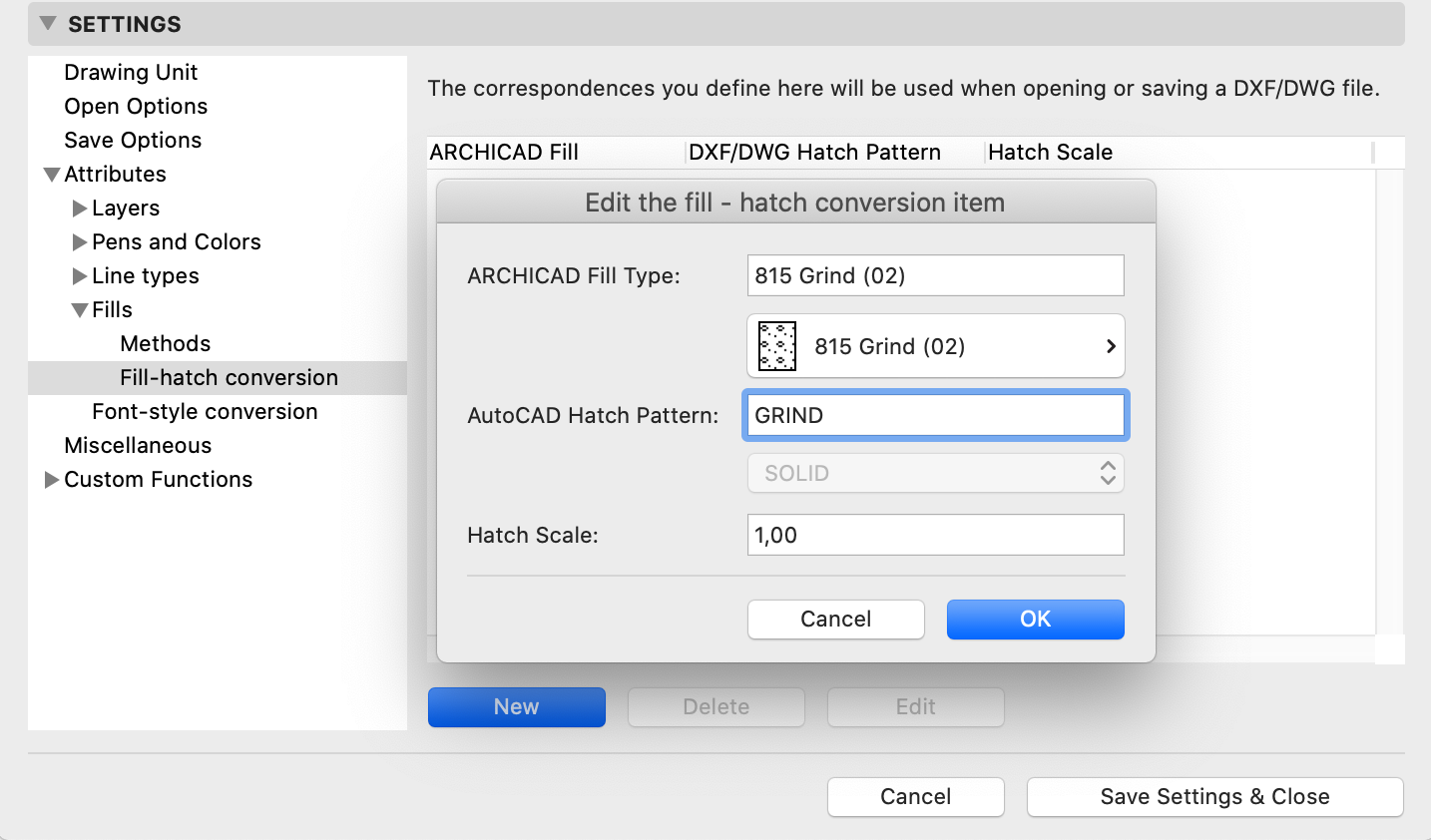This screenshot has height=840, width=1431.
Task: Open the SOLID hatch pattern dropdown
Action: pyautogui.click(x=936, y=473)
